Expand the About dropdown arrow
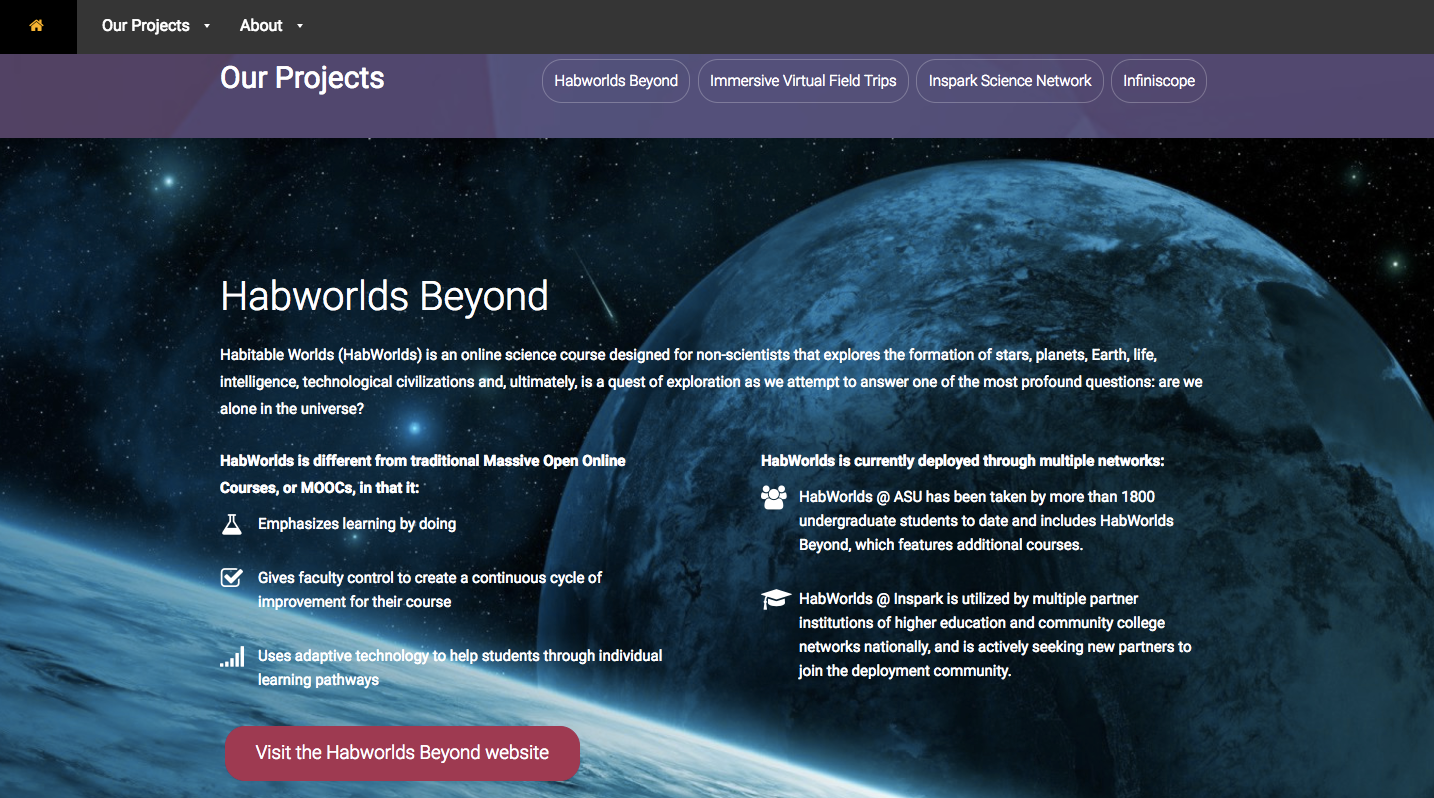1434x798 pixels. pos(300,27)
